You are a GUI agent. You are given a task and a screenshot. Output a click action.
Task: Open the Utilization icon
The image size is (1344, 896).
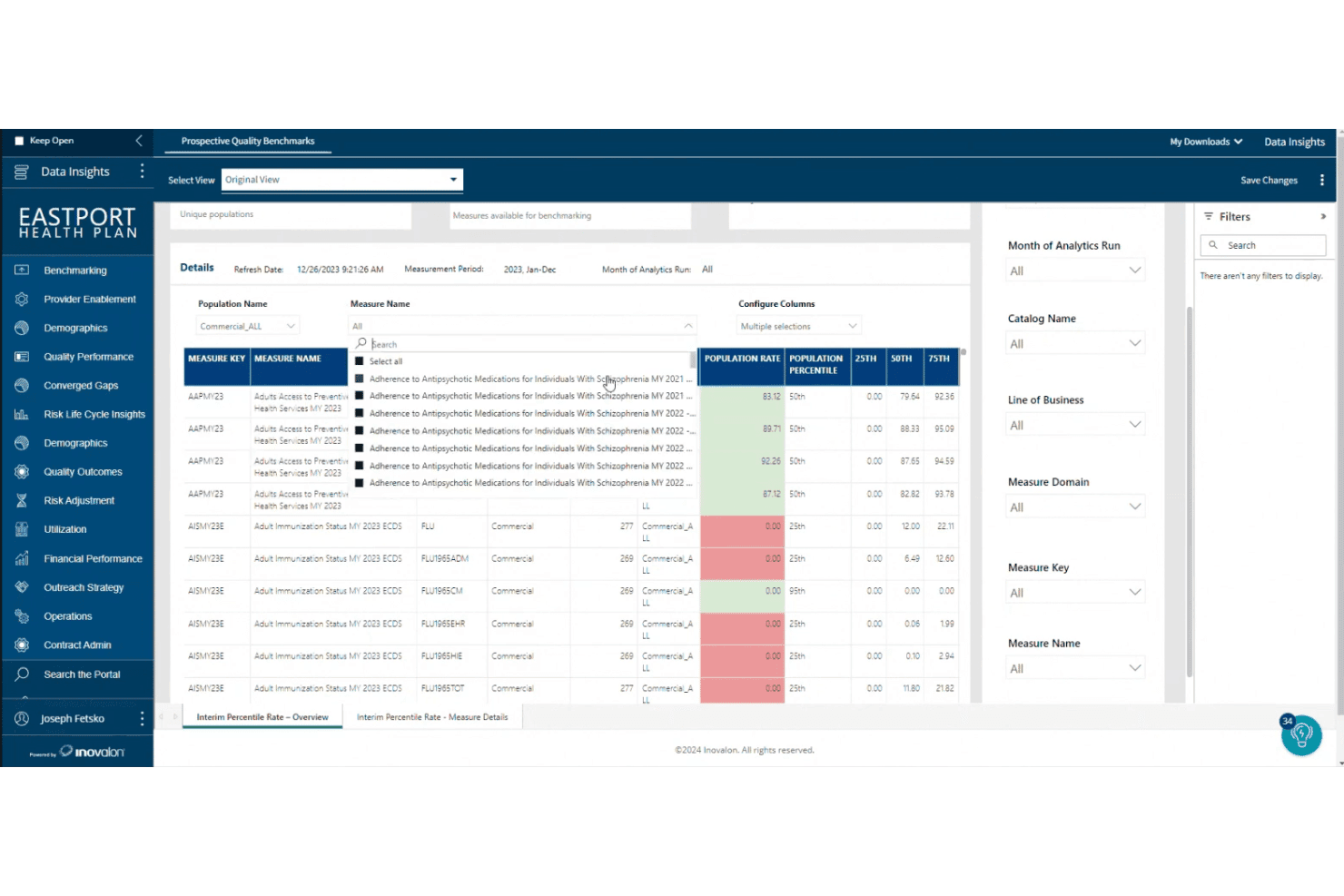22,529
